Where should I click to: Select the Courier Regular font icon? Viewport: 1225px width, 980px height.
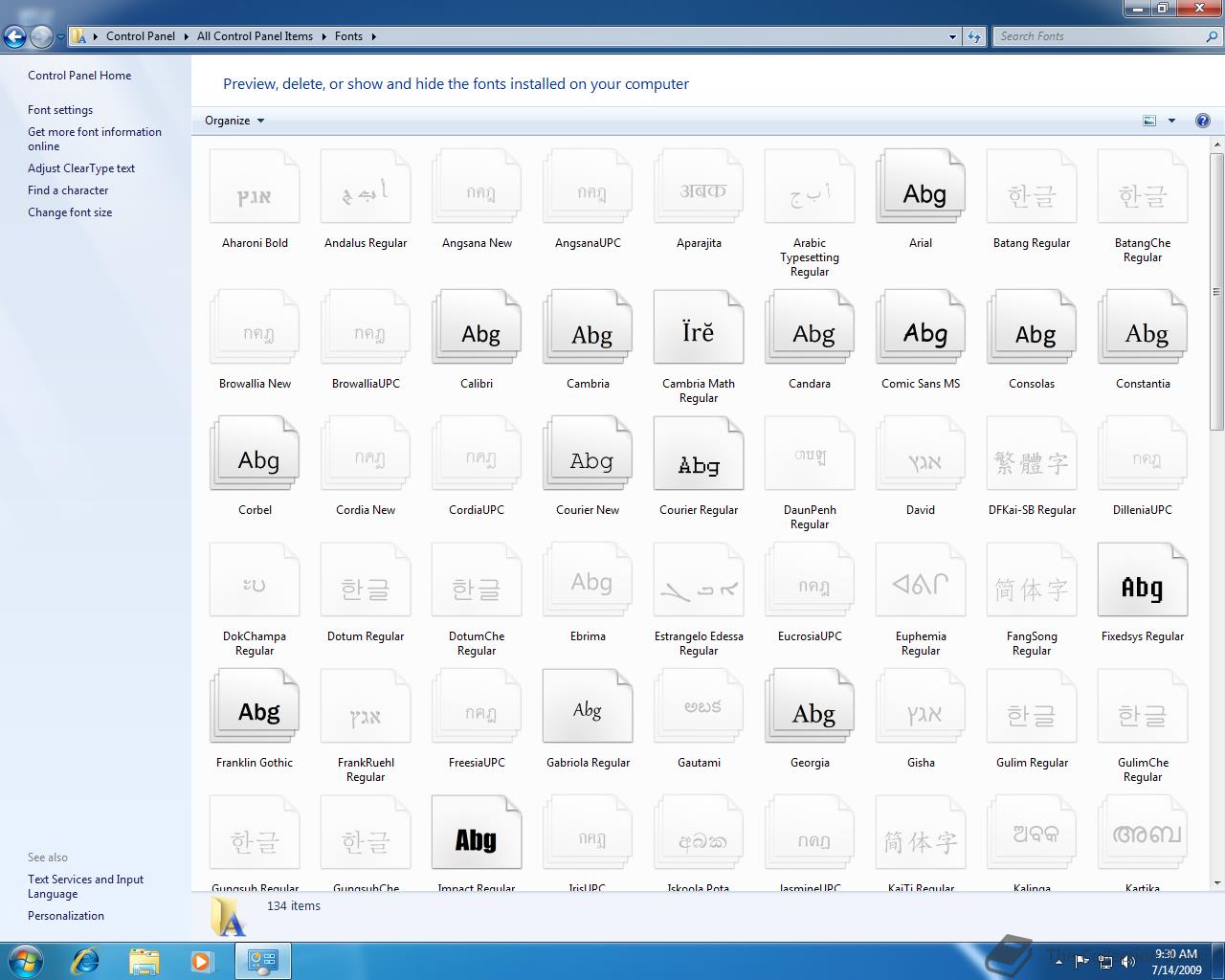tap(699, 455)
